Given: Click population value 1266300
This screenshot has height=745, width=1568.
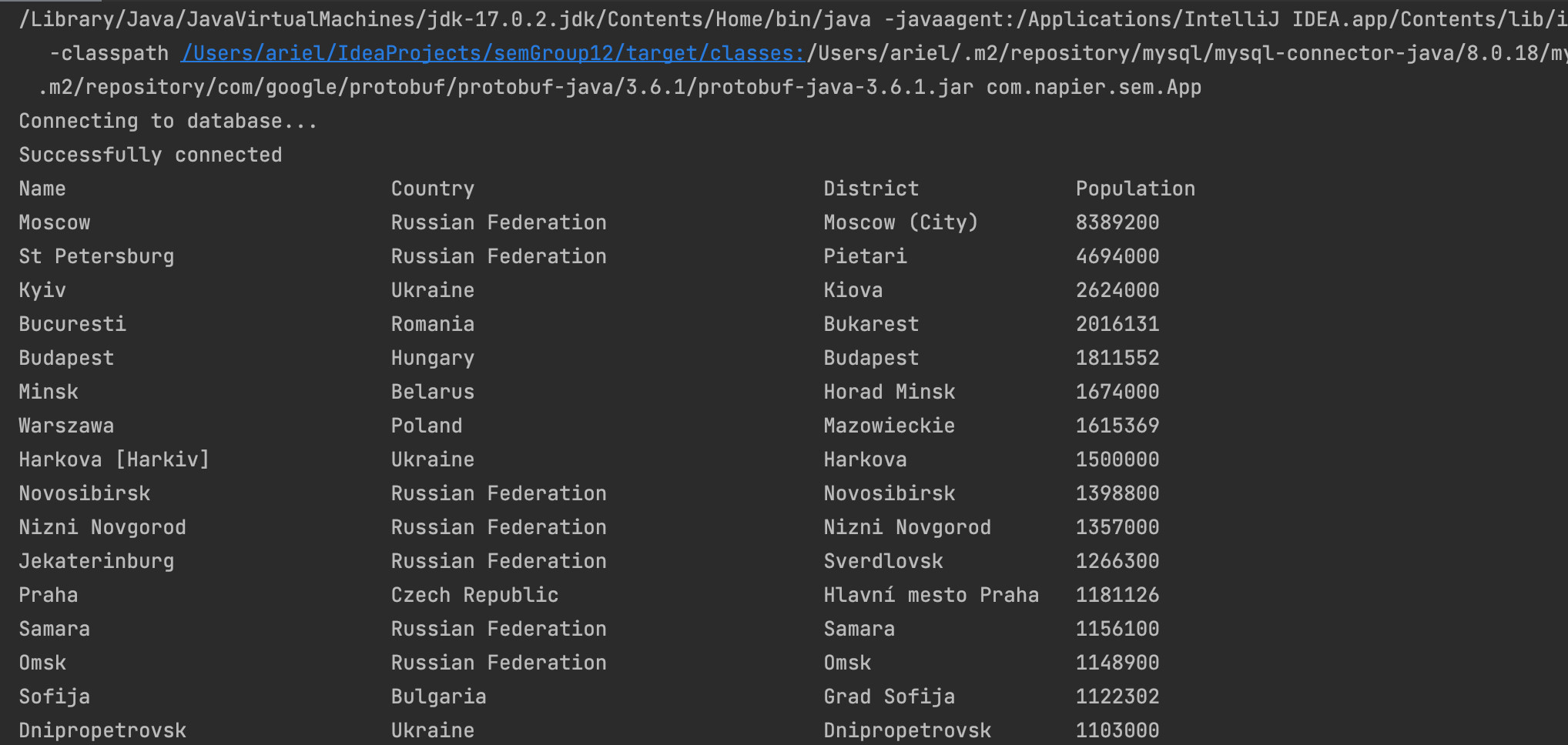Looking at the screenshot, I should 1117,561.
